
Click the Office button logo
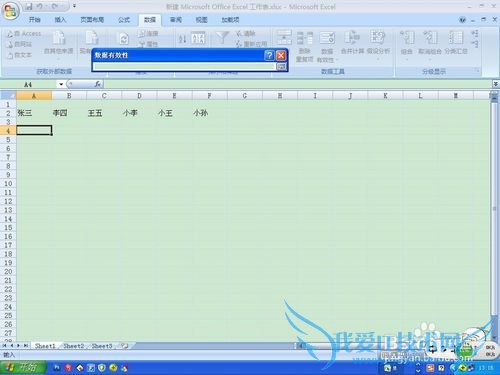pos(10,11)
